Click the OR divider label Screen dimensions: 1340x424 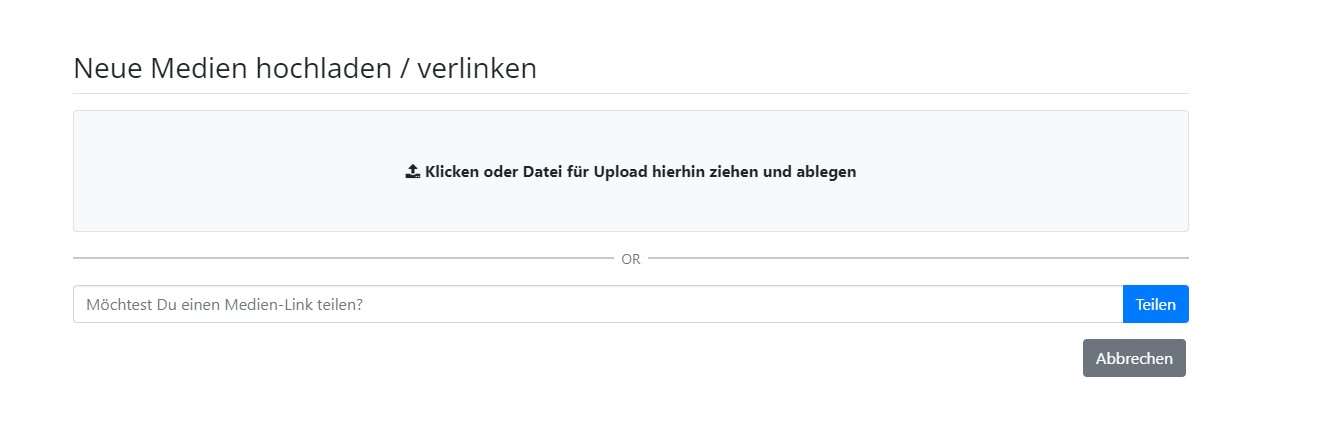[x=630, y=259]
